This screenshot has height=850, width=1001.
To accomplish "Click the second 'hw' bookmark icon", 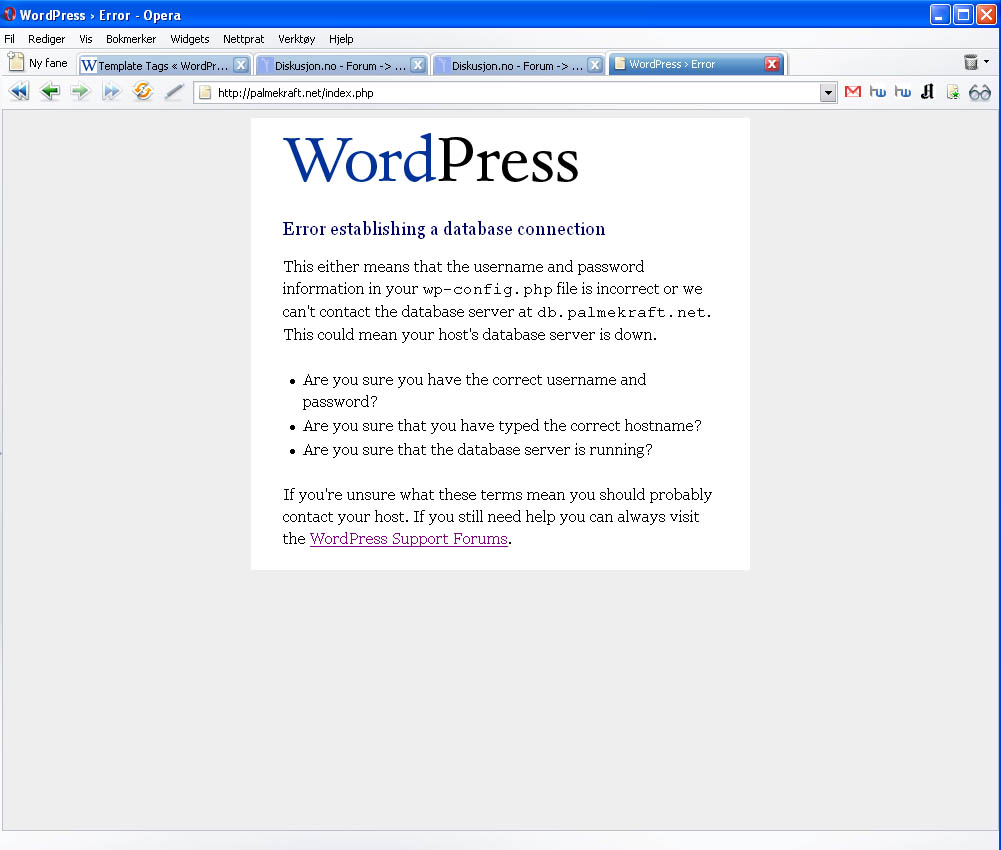I will point(903,92).
